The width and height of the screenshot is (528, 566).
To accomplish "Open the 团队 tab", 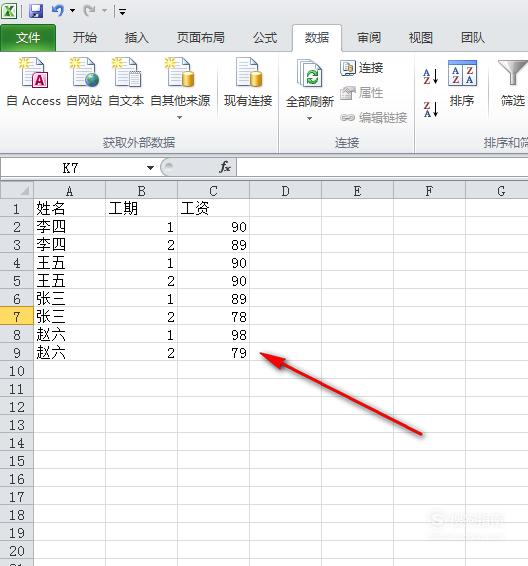I will [x=473, y=38].
